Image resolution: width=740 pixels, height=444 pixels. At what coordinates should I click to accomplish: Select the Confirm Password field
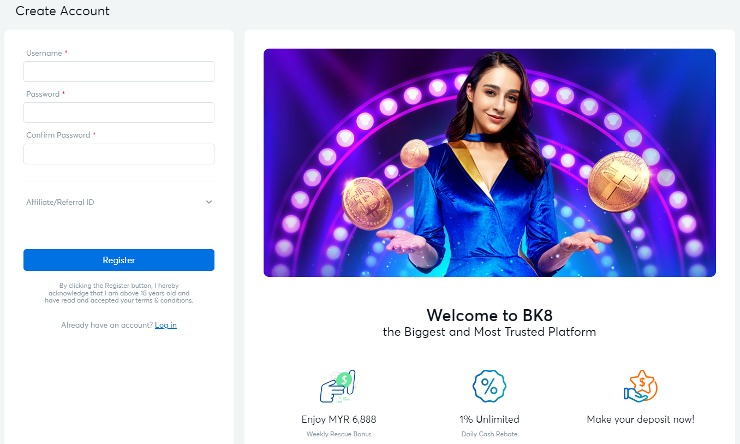[x=119, y=154]
